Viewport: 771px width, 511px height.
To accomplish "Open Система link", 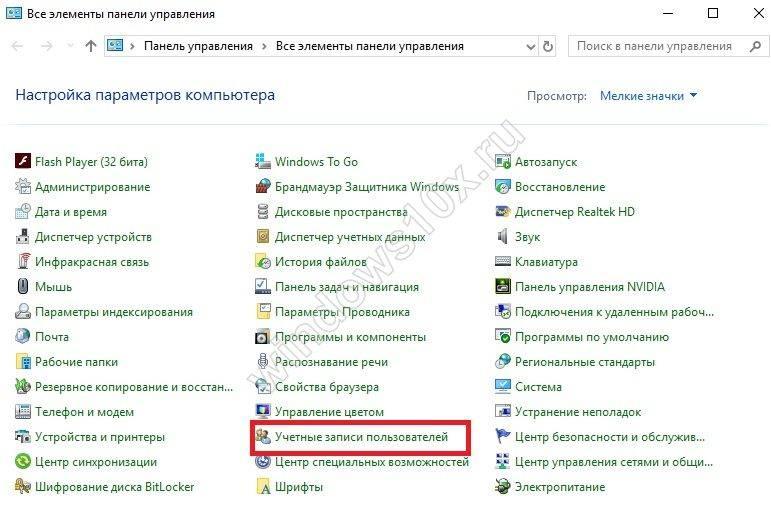I will [538, 387].
